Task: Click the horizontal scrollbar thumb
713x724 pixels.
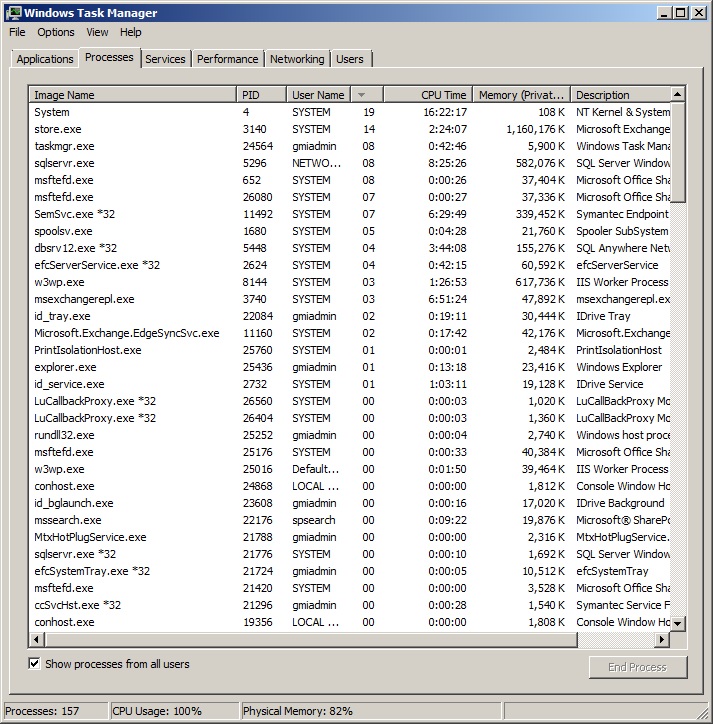Action: click(x=311, y=640)
